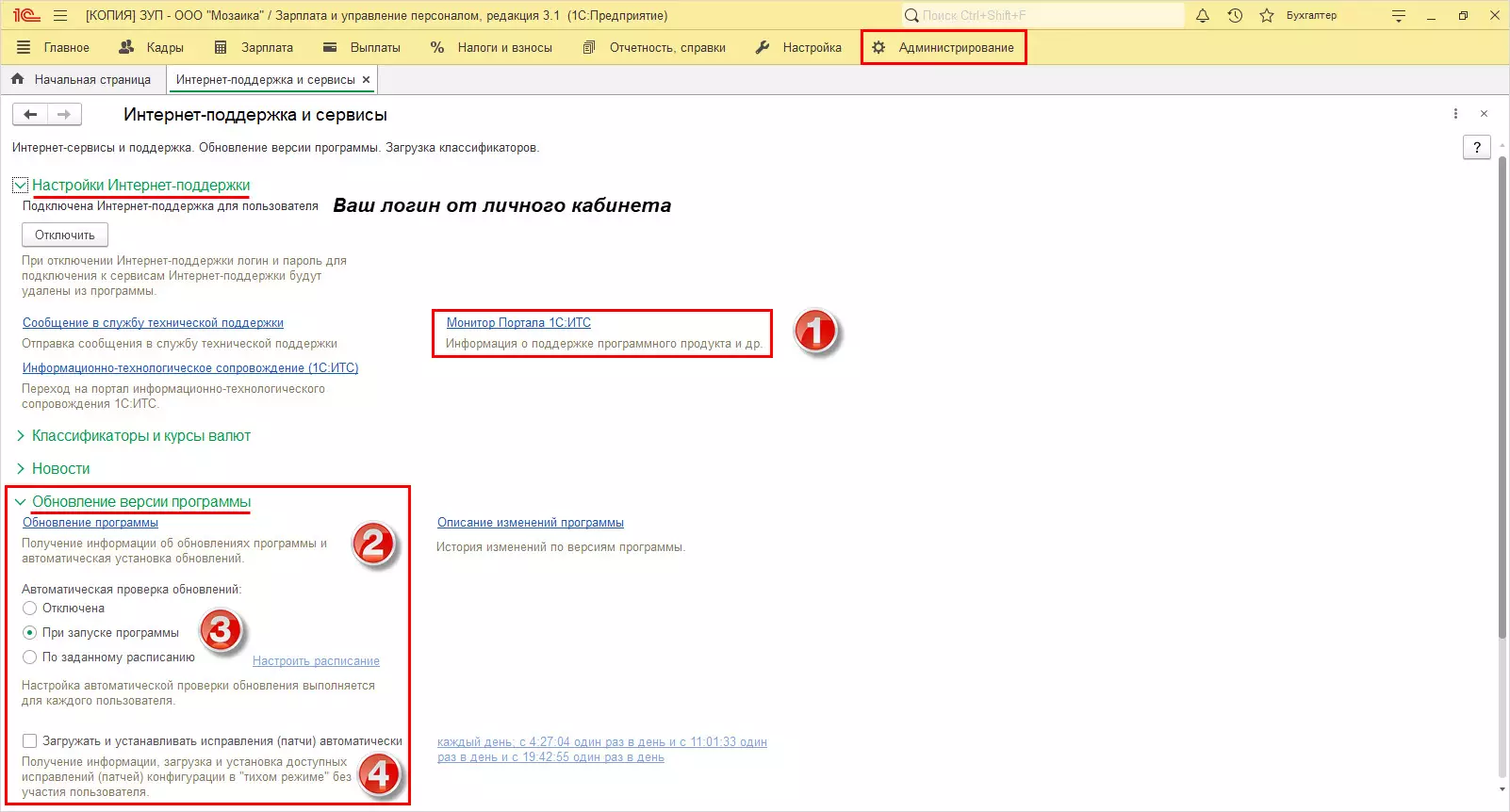The width and height of the screenshot is (1510, 812).
Task: Click the Отключить button
Action: coord(65,235)
